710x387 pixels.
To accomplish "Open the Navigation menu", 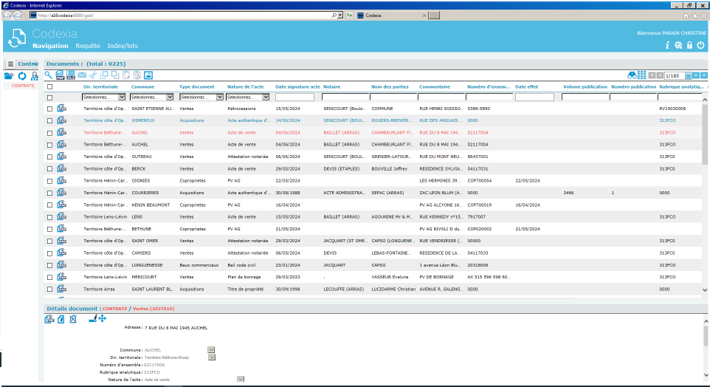I will click(50, 46).
